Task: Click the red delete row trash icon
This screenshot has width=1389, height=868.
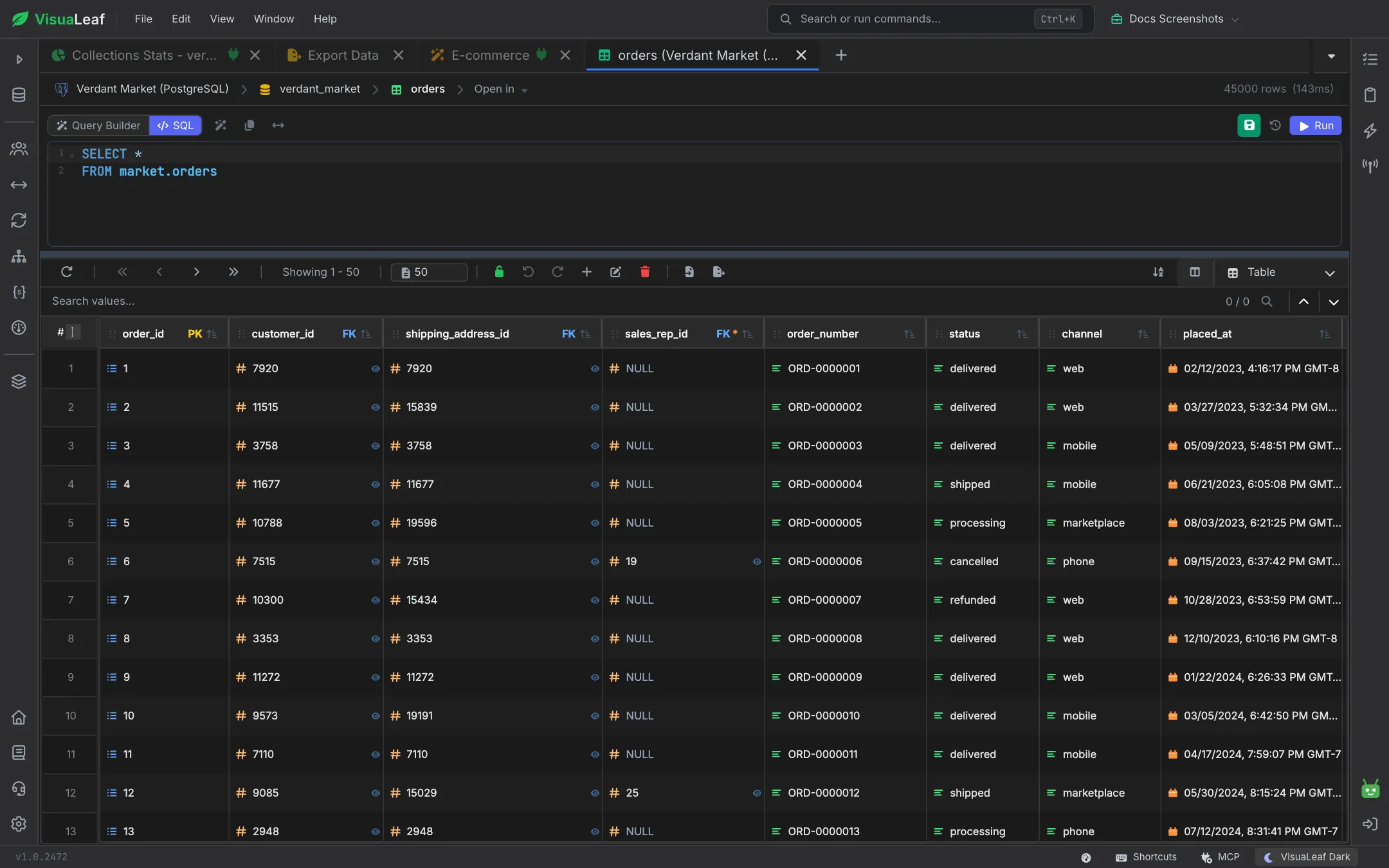Action: 645,272
